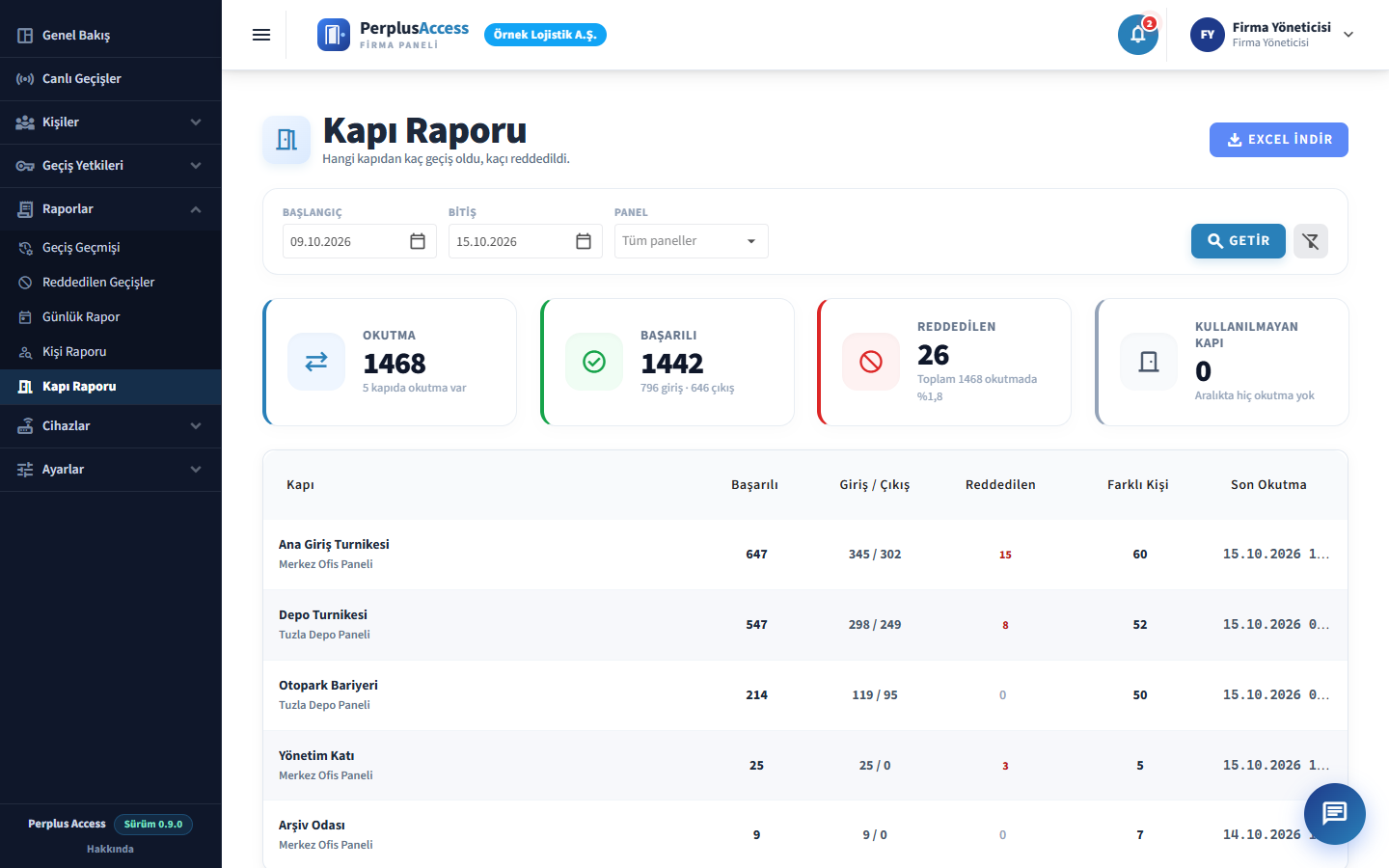1389x868 pixels.
Task: Click the Kullanılmayan Kapı door icon
Action: (1149, 362)
